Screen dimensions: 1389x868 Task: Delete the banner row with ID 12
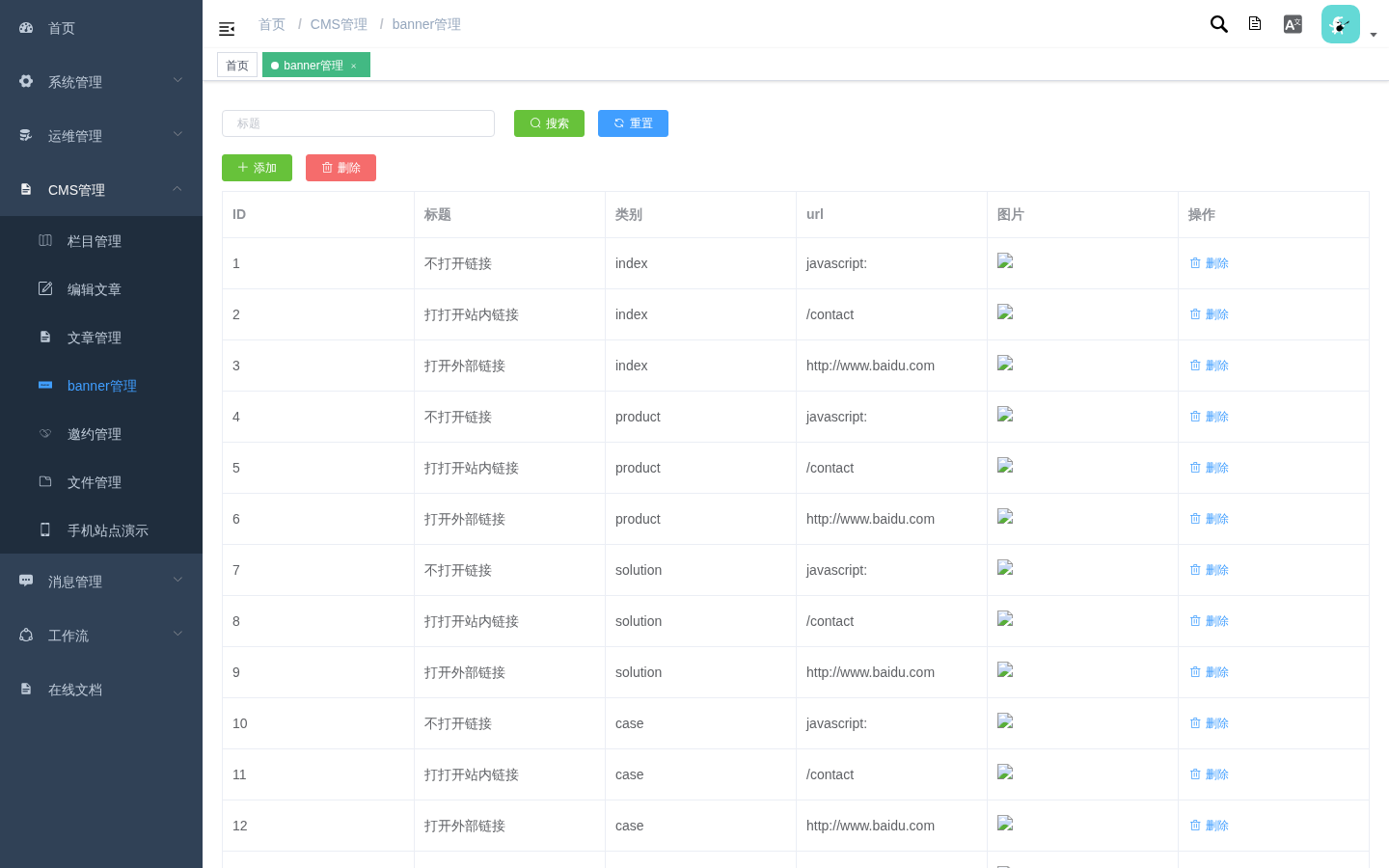pos(1210,826)
